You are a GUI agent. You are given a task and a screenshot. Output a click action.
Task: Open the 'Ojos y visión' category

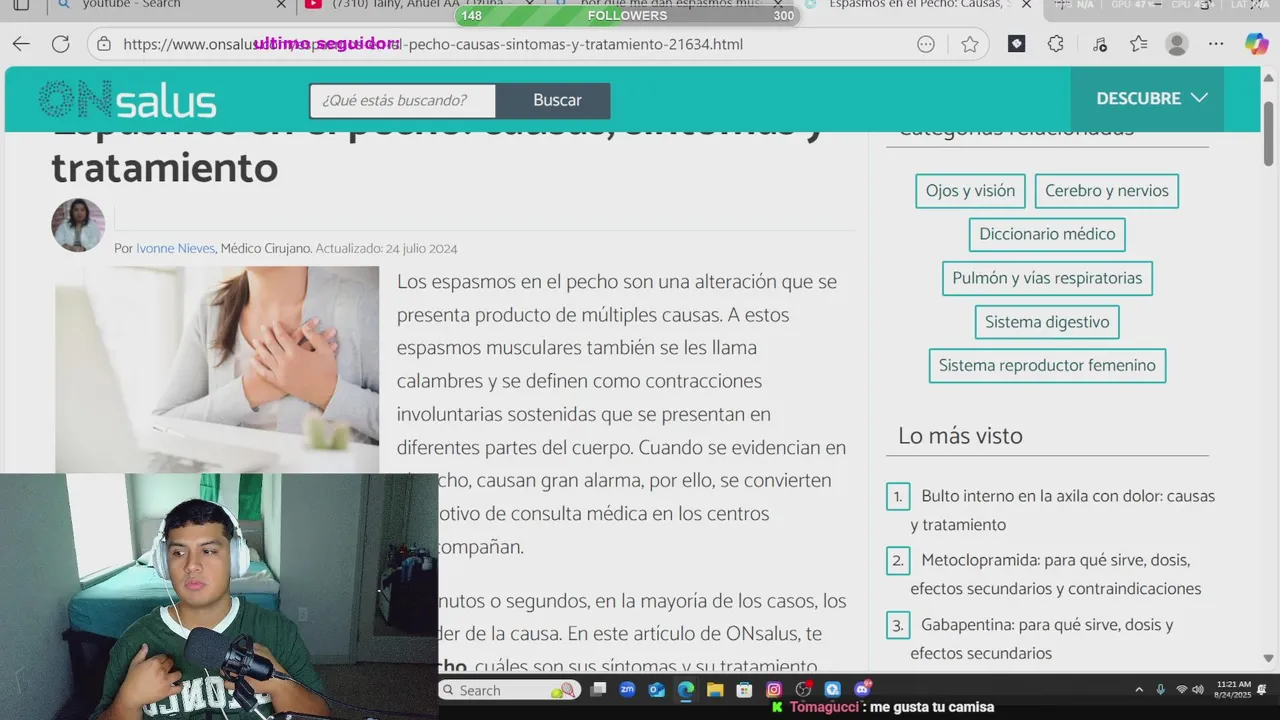point(970,191)
